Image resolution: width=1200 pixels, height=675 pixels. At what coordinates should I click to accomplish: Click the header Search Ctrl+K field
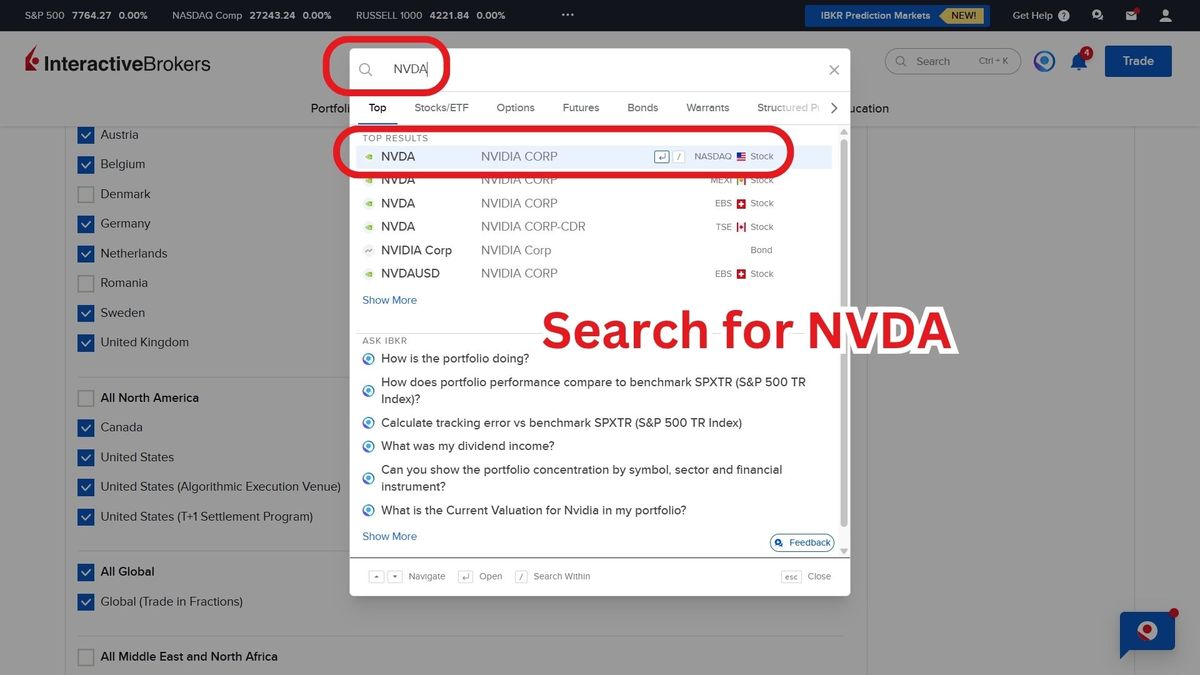coord(953,61)
